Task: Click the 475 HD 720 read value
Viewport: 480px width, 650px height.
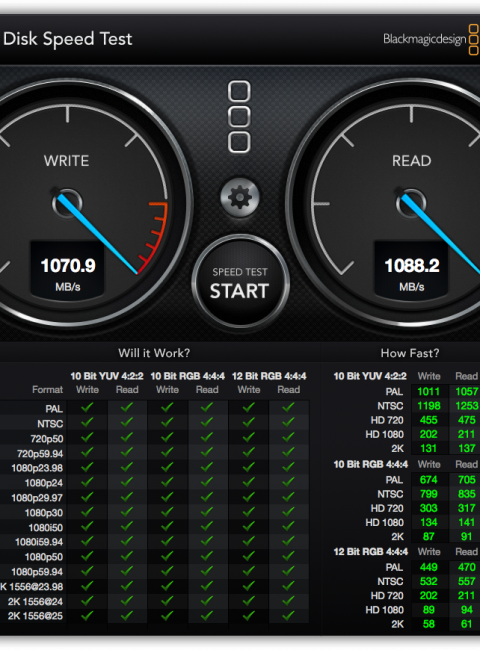Action: click(x=467, y=420)
